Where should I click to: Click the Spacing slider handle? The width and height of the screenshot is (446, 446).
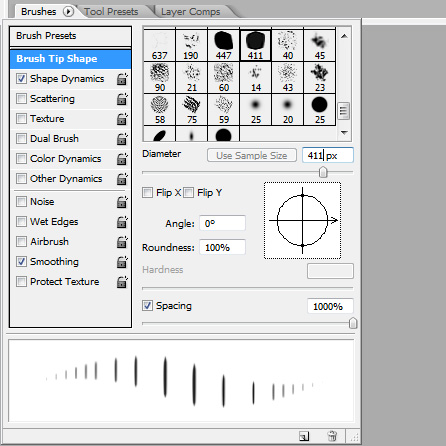pos(353,323)
